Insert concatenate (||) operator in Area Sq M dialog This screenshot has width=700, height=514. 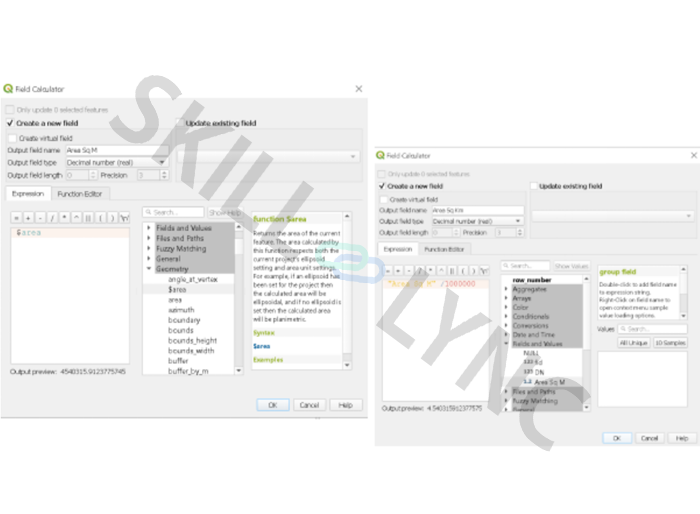point(88,218)
